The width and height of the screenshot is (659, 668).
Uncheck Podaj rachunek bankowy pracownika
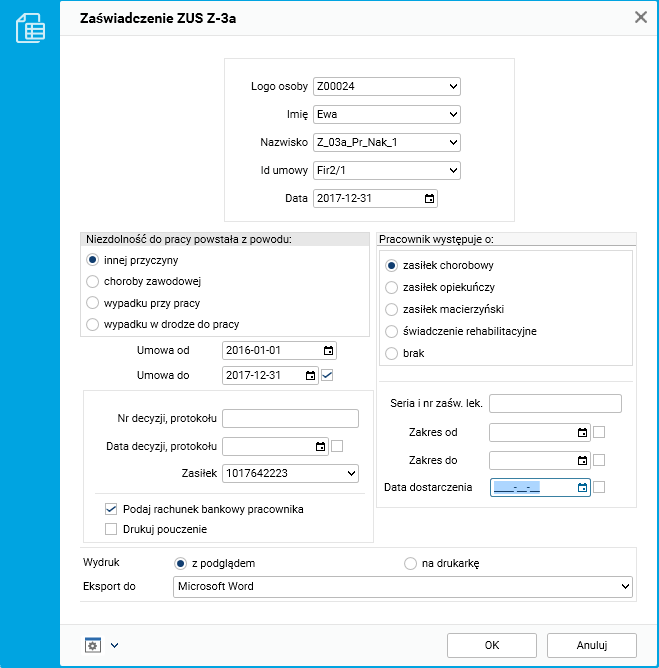click(x=111, y=509)
